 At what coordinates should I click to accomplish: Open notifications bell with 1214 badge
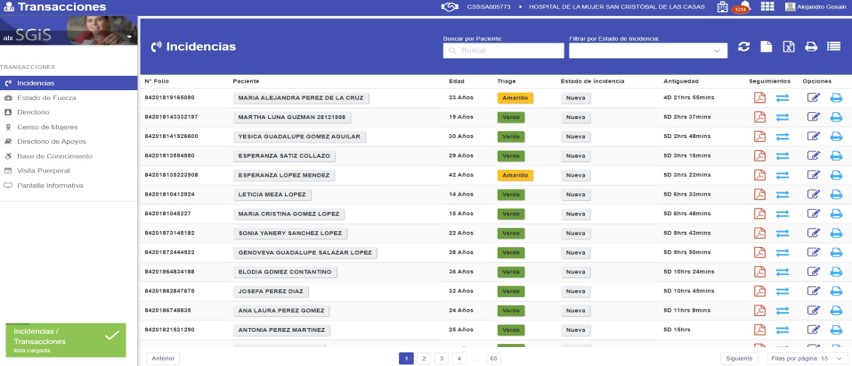click(741, 7)
